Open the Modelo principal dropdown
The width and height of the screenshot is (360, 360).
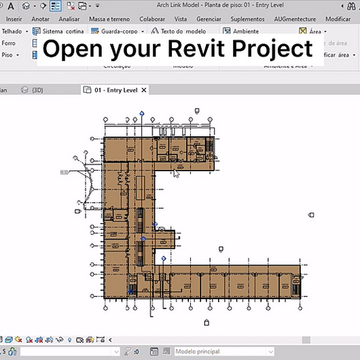tap(224, 351)
